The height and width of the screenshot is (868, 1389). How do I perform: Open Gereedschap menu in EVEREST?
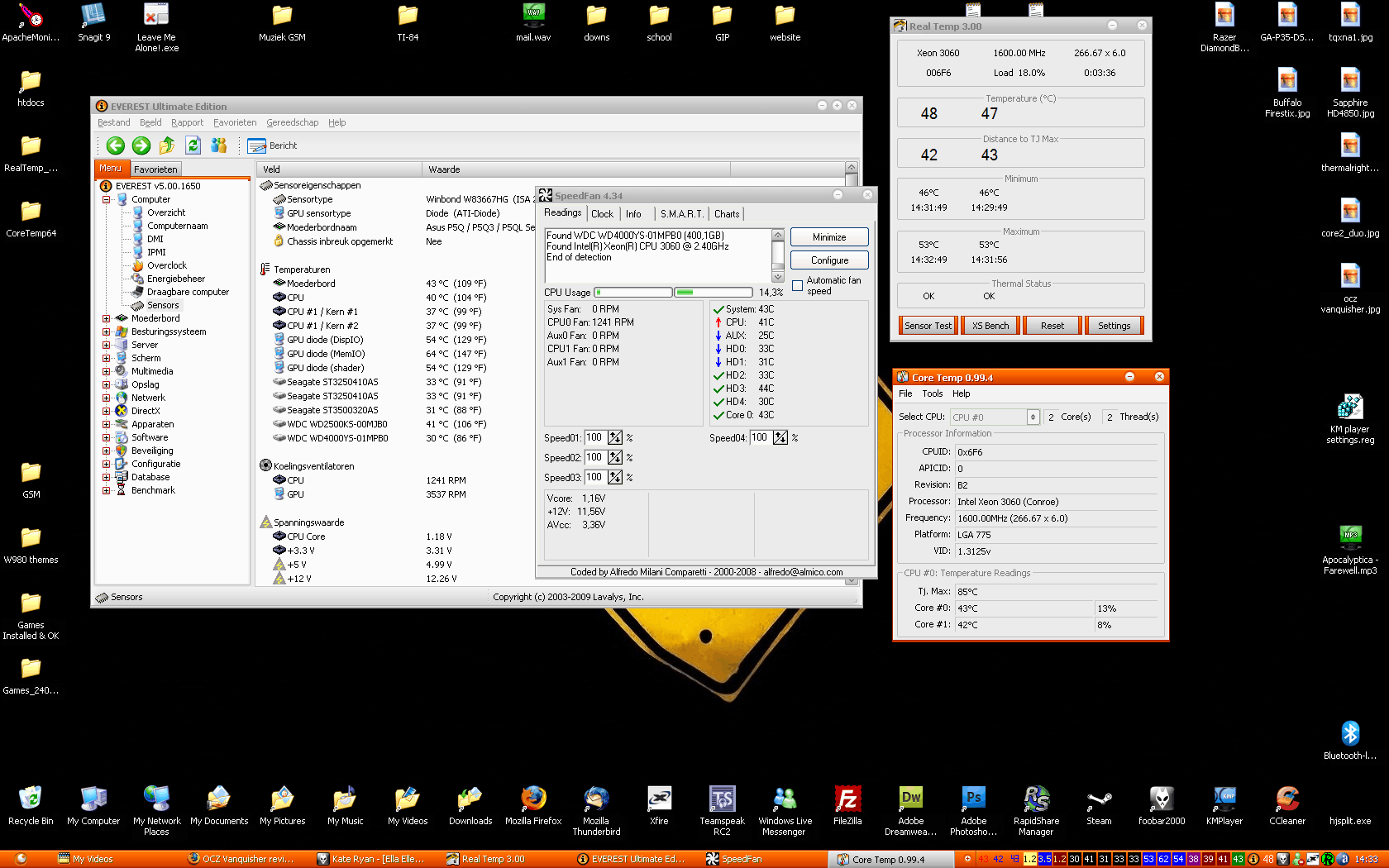pos(292,122)
